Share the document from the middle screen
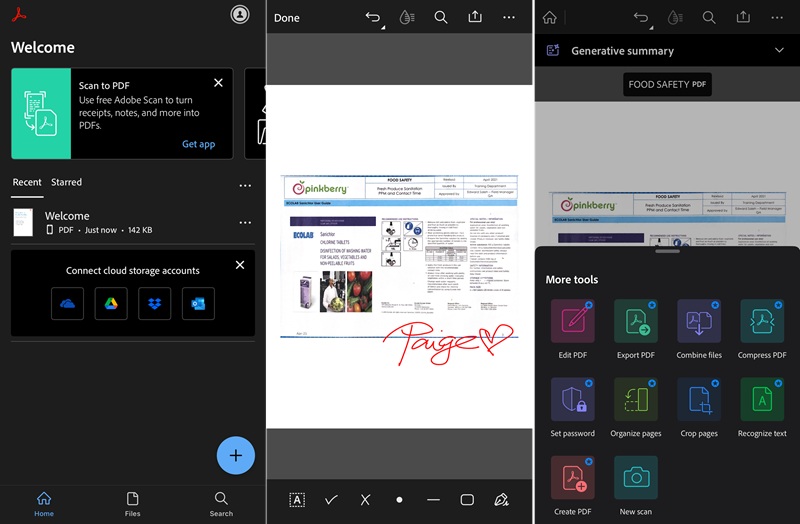The image size is (800, 524). click(475, 17)
